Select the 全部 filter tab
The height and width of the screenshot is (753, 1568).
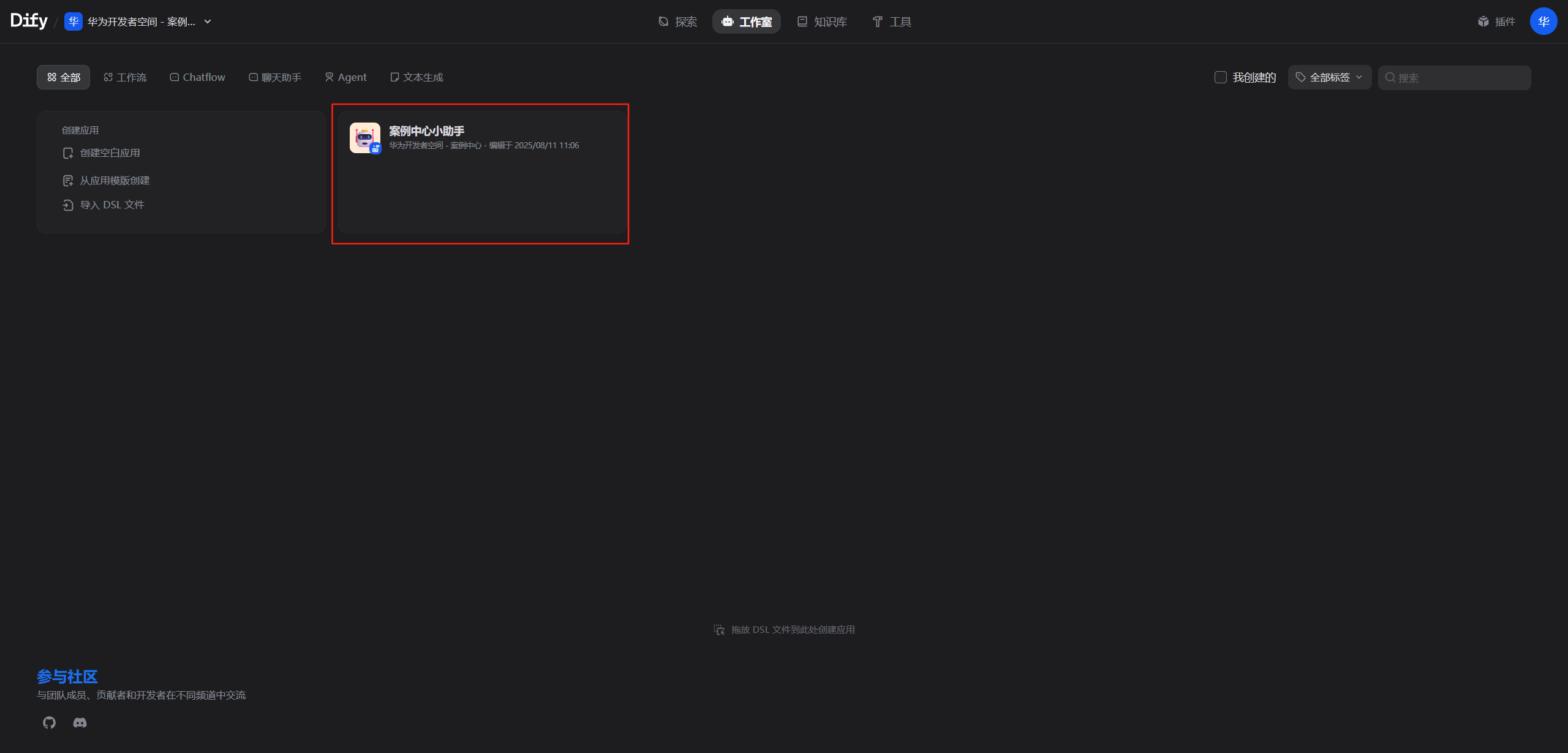(63, 77)
